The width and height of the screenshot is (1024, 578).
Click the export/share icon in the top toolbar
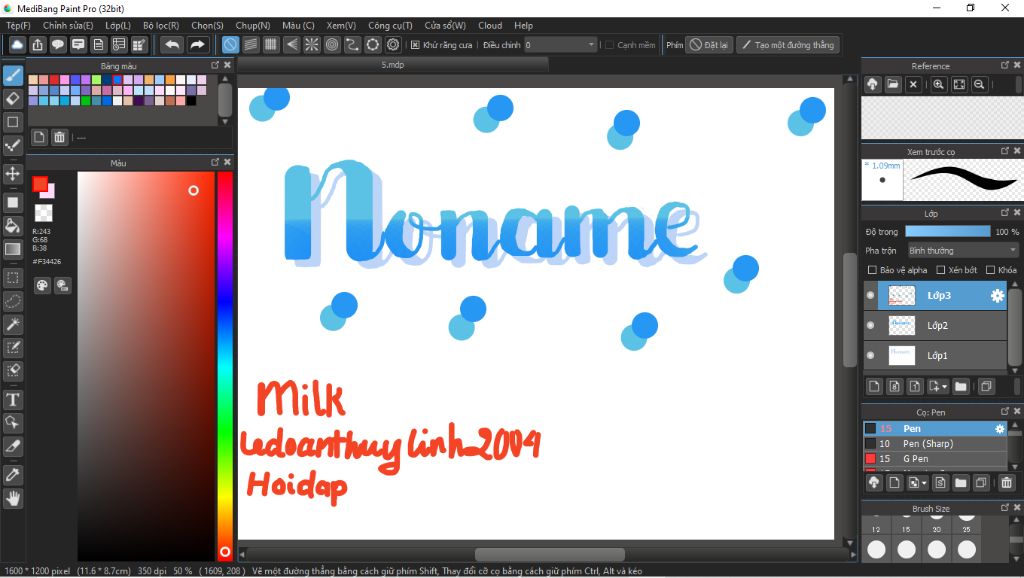tap(38, 45)
